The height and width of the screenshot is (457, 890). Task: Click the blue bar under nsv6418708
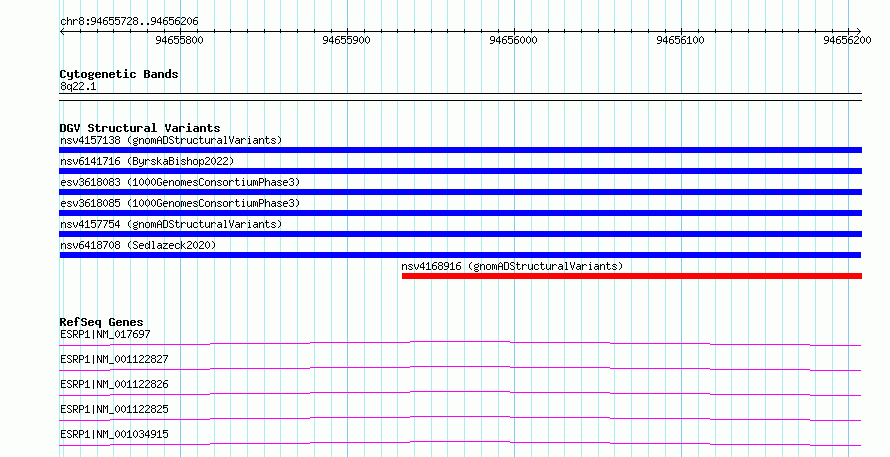coord(460,255)
